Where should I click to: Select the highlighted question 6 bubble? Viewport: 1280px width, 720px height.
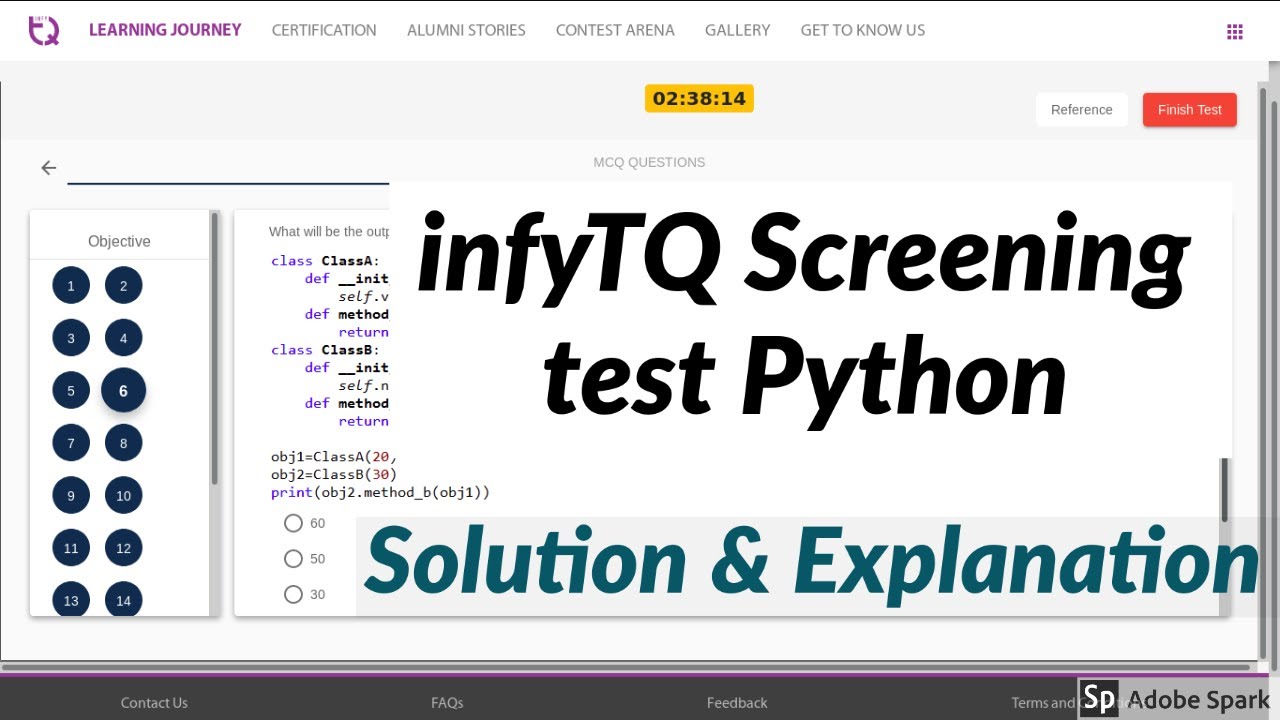coord(123,390)
